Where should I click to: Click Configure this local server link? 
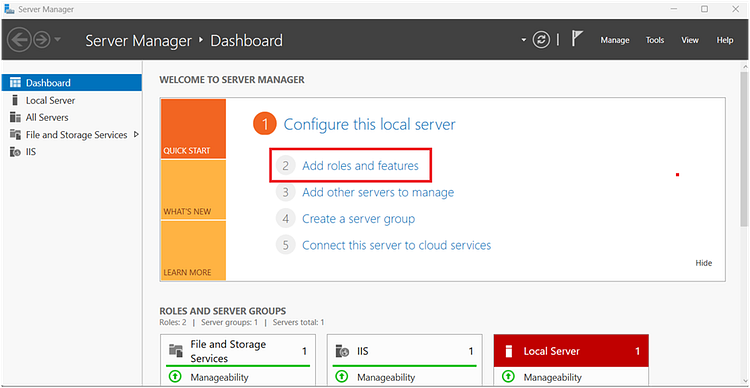tap(369, 124)
